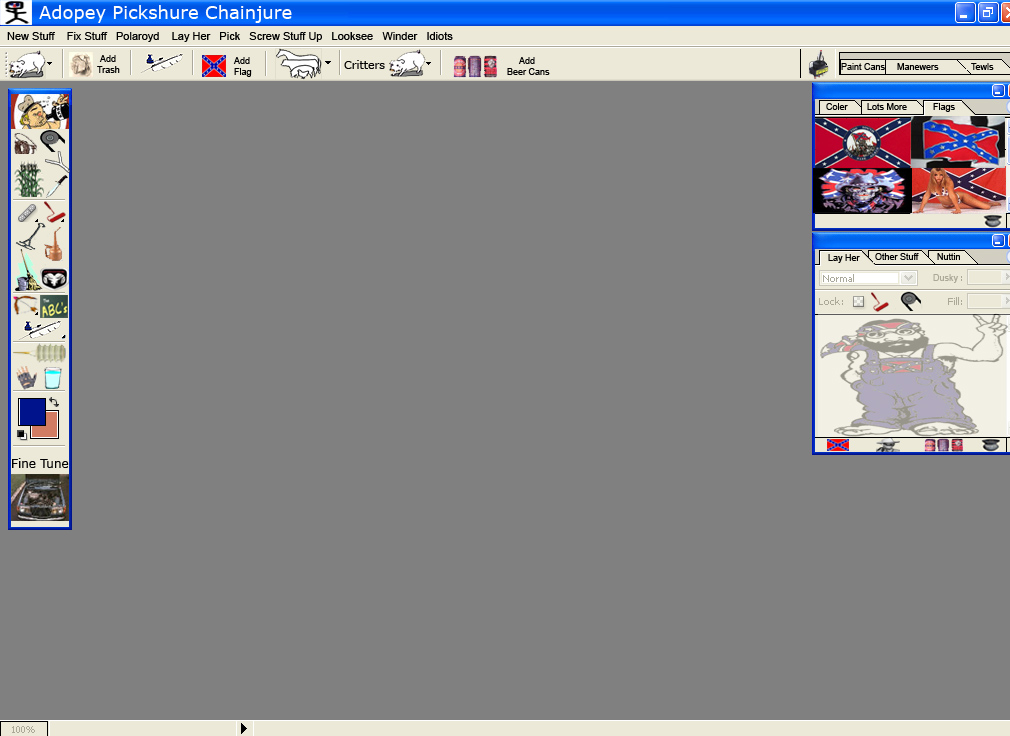
Task: Select the bullwhip lasso tool
Action: point(25,143)
